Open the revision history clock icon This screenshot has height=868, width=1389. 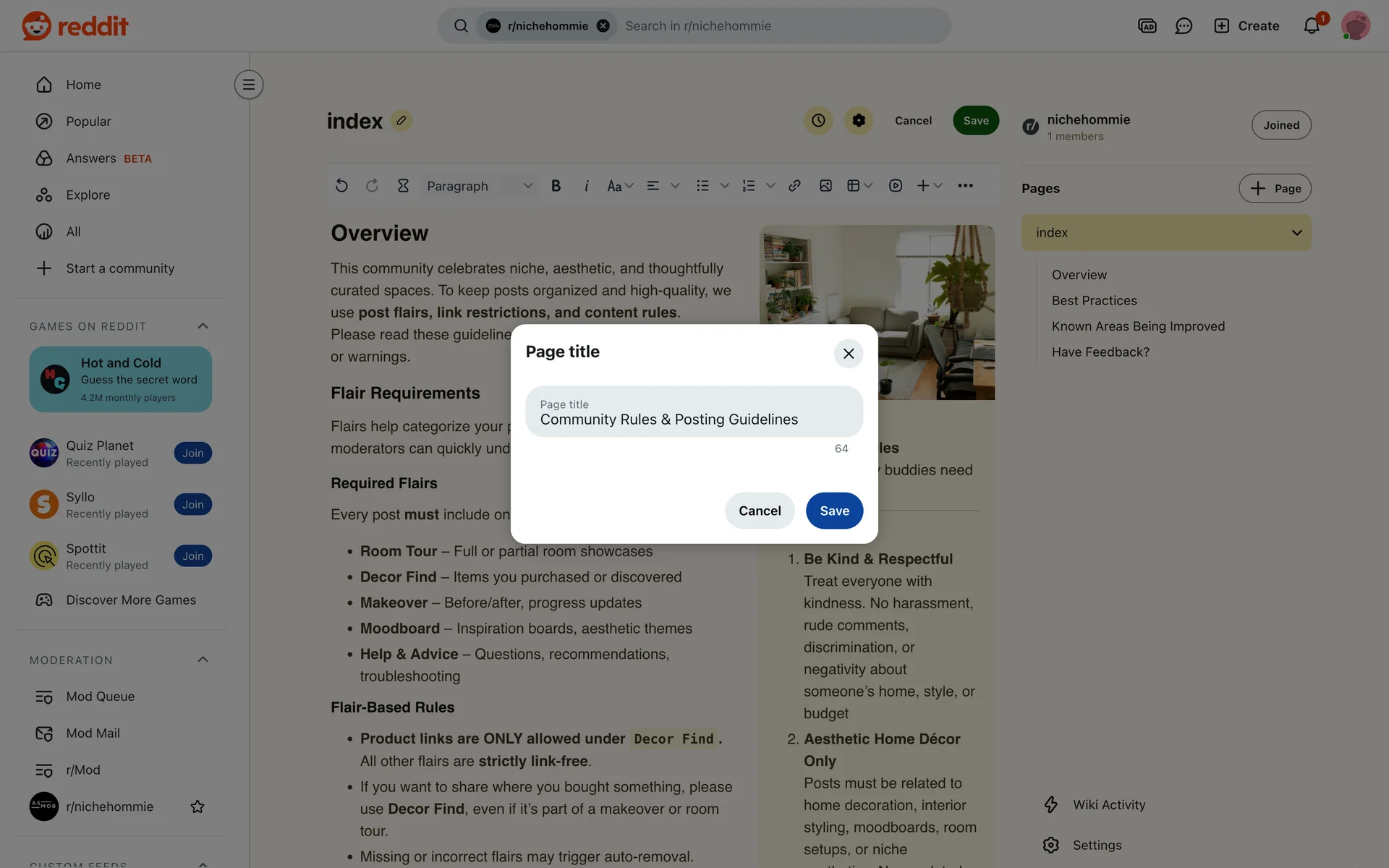point(818,121)
